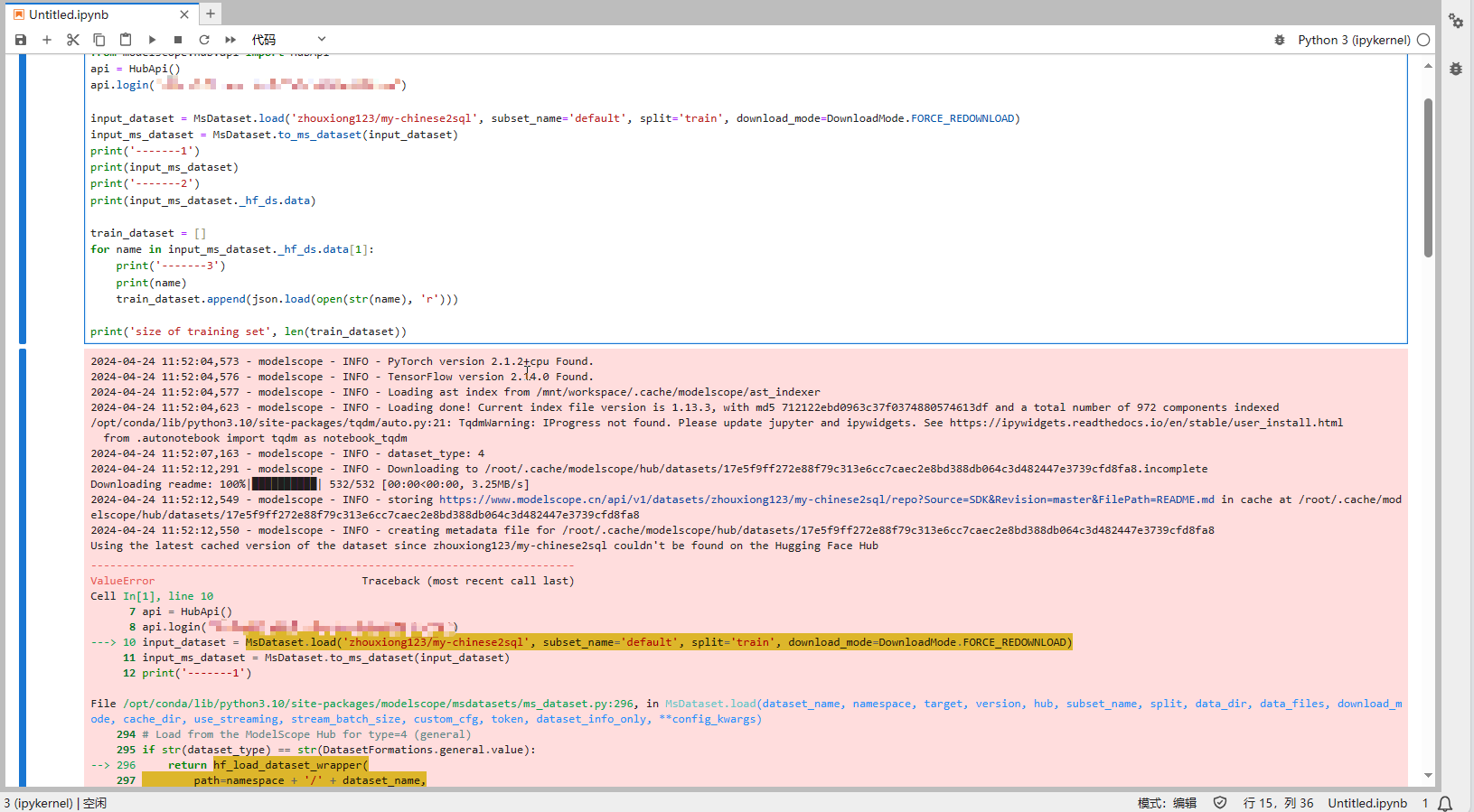Check the kernel status circle indicator
1474x812 pixels.
[1424, 40]
